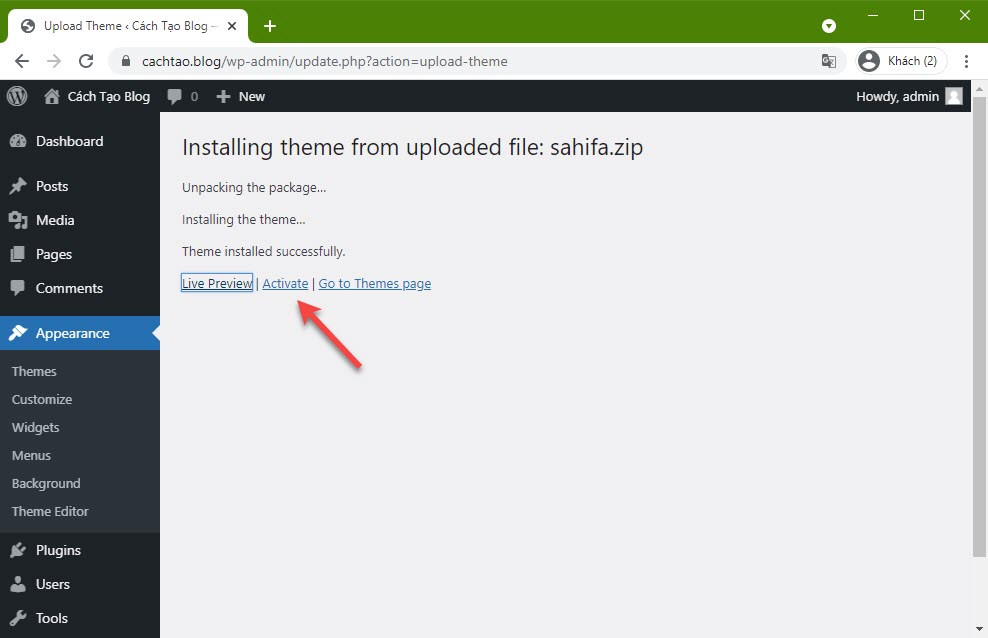Click the translate page icon in address bar
This screenshot has height=638, width=988.
click(x=829, y=61)
